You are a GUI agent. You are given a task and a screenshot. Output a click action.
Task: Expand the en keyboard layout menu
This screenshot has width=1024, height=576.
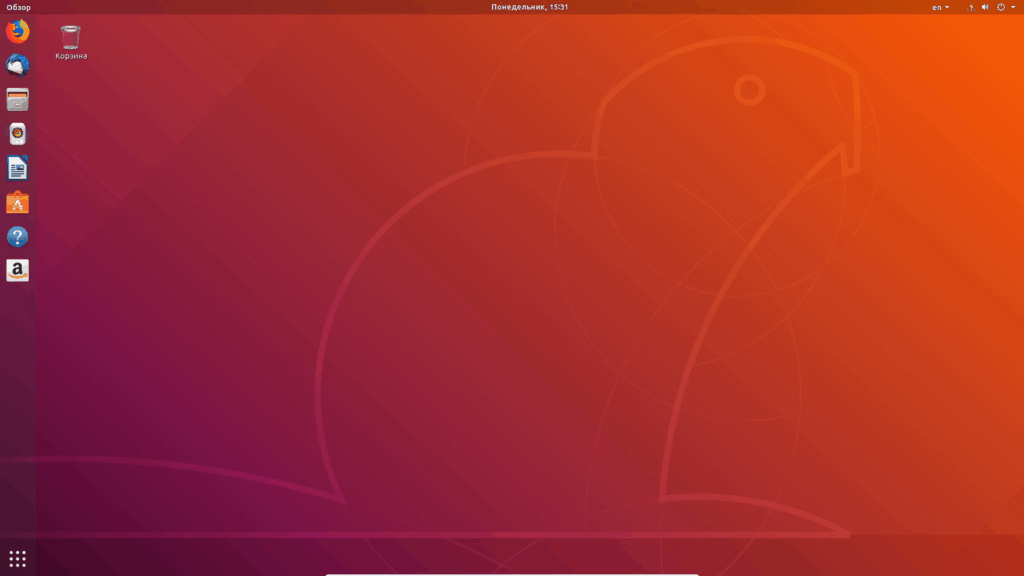click(x=940, y=7)
